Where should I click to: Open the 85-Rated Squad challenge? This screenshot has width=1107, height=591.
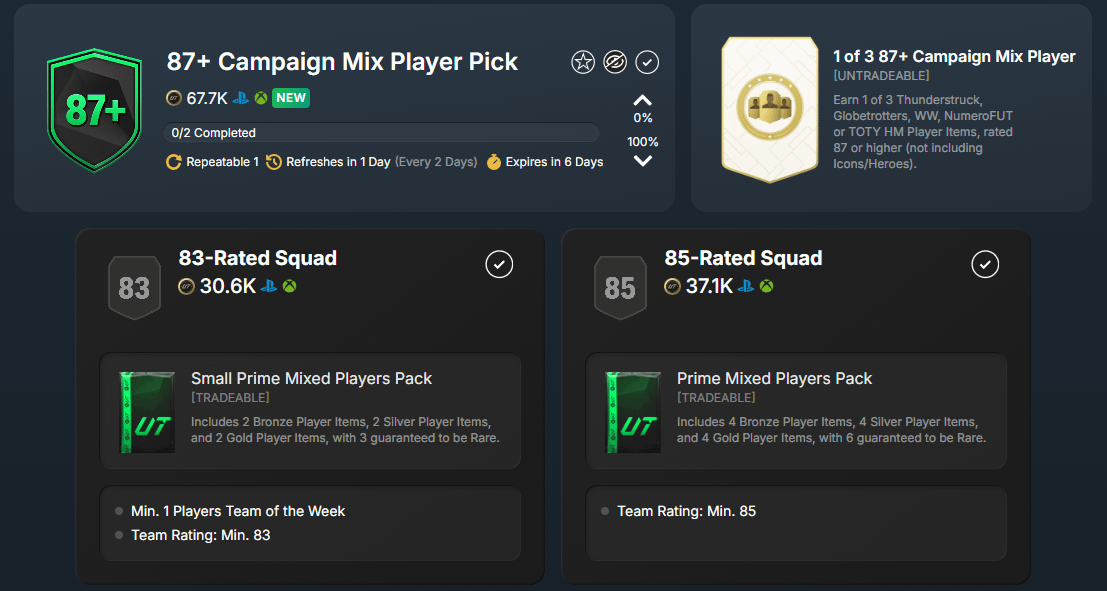[744, 258]
